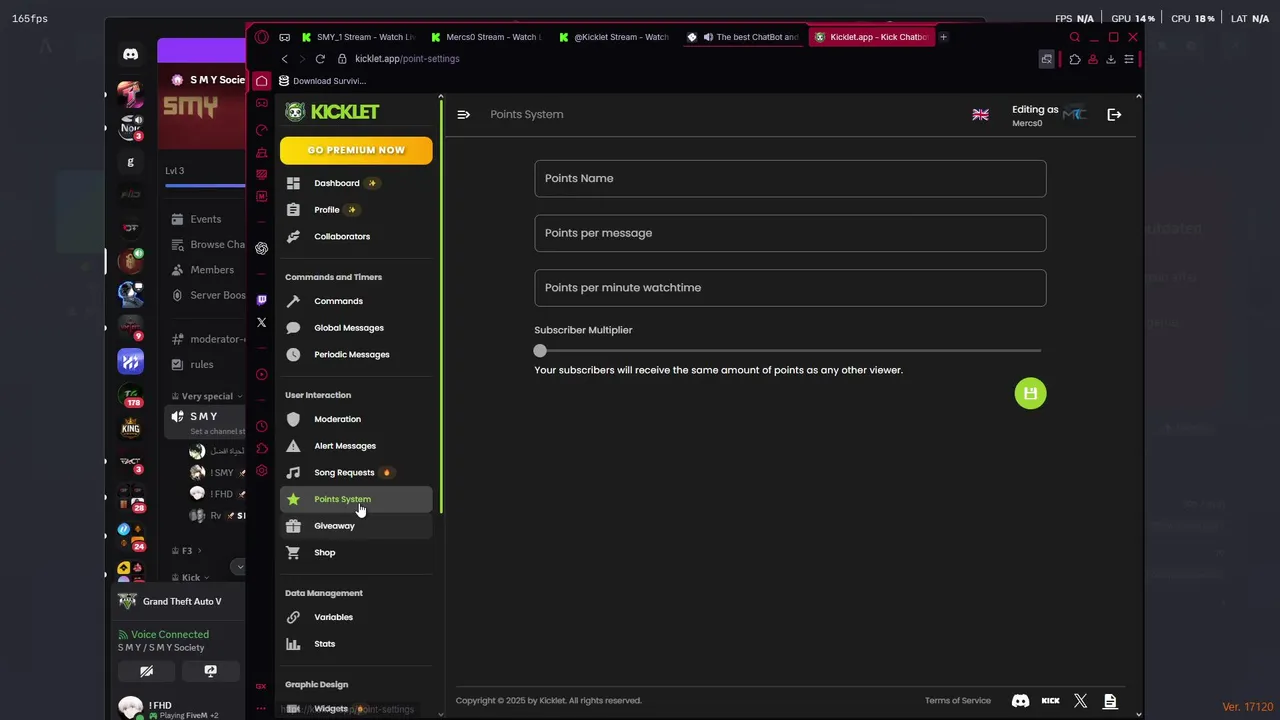This screenshot has width=1280, height=720.
Task: Focus the Points Name field
Action: tap(790, 178)
